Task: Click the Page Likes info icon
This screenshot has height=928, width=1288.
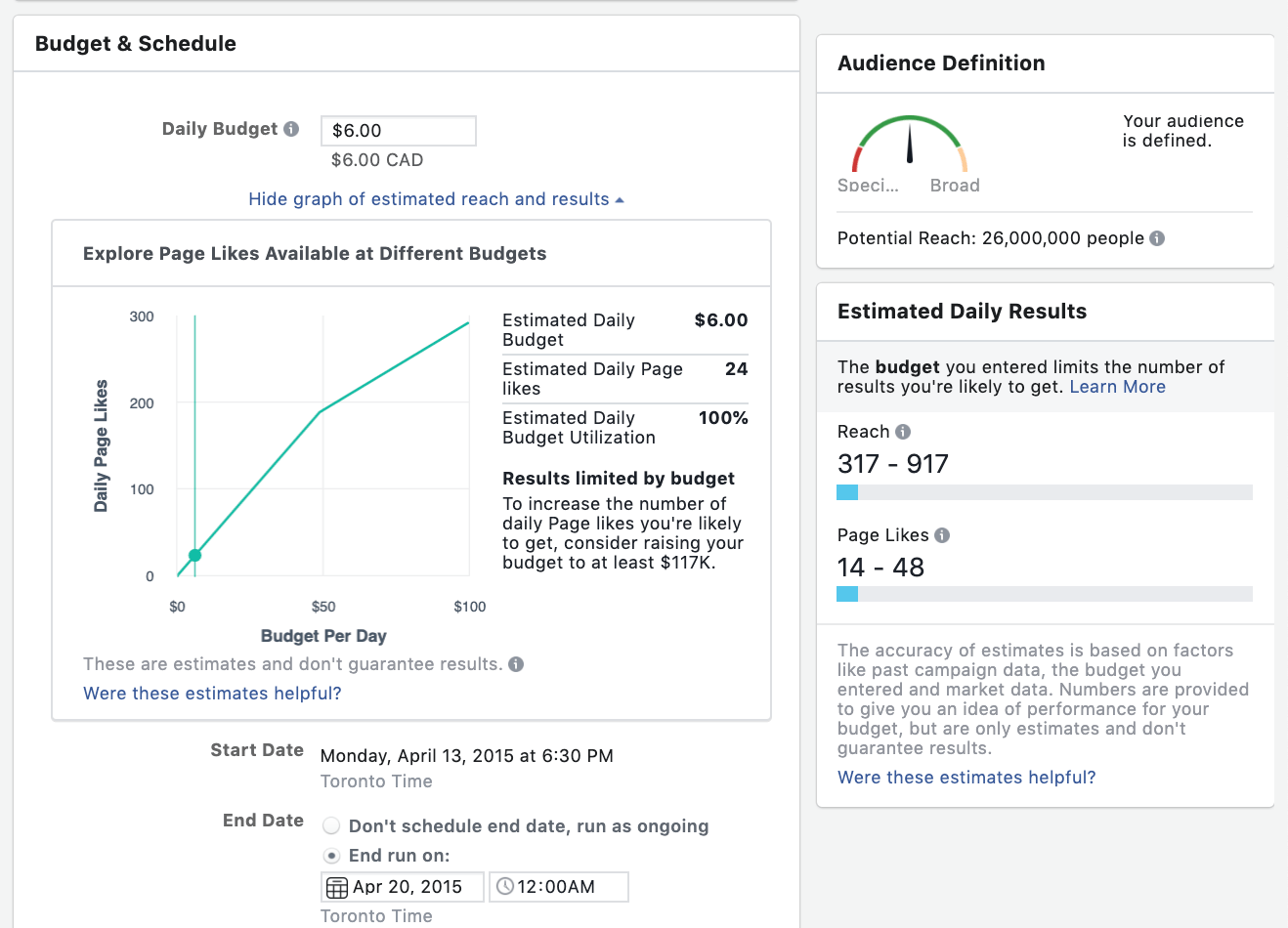Action: (942, 535)
